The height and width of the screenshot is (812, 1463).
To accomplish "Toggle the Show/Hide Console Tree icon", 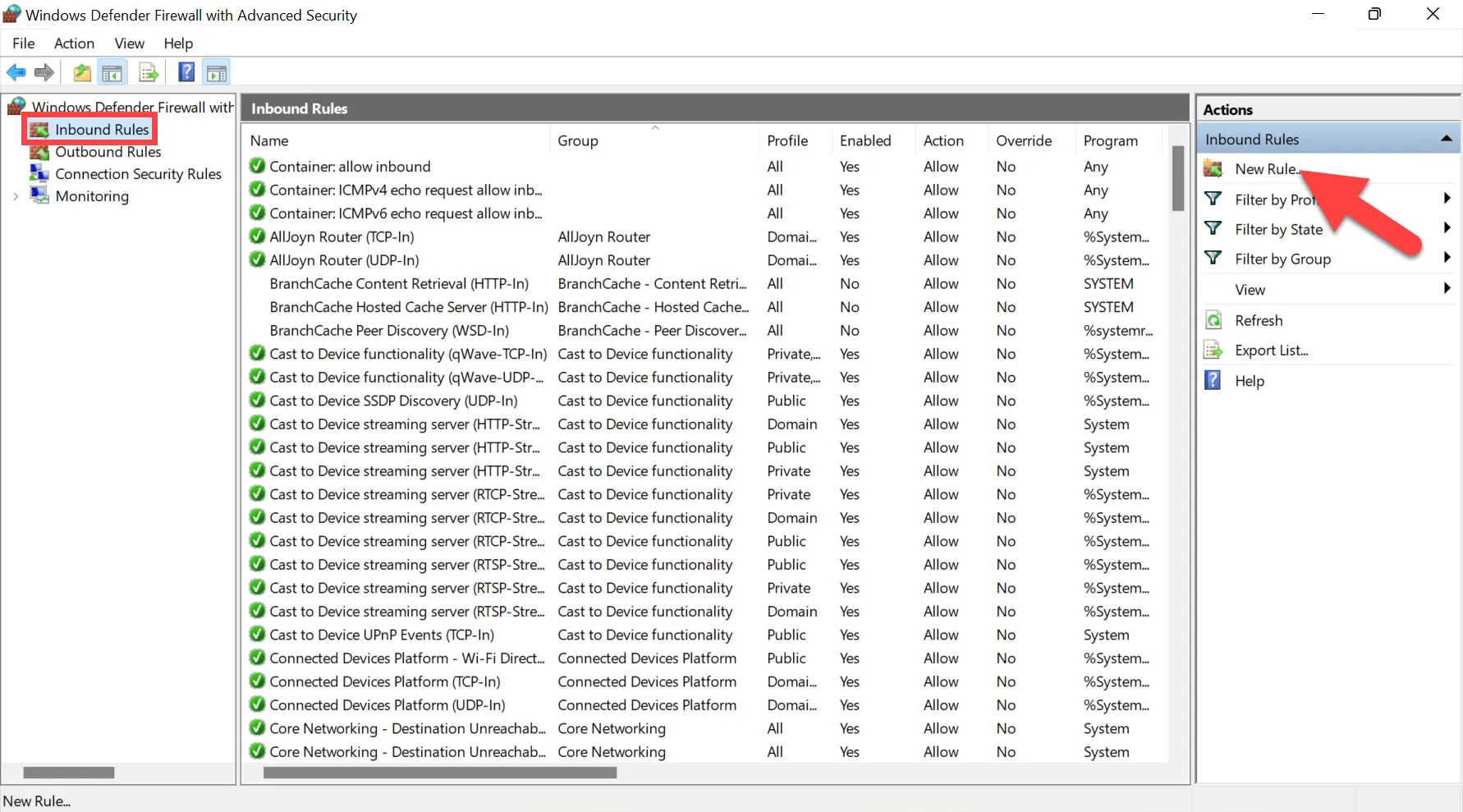I will 112,72.
